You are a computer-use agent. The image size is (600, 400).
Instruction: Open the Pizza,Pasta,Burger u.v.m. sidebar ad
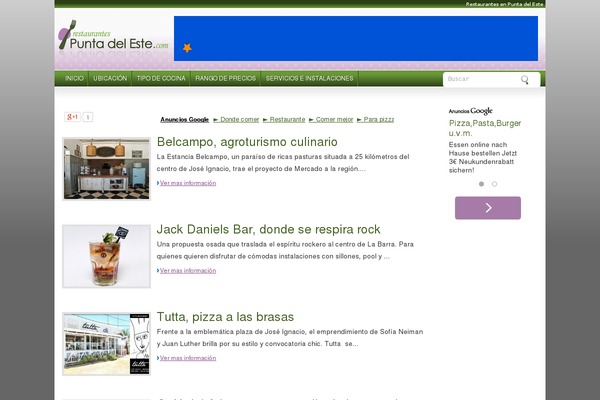point(485,128)
